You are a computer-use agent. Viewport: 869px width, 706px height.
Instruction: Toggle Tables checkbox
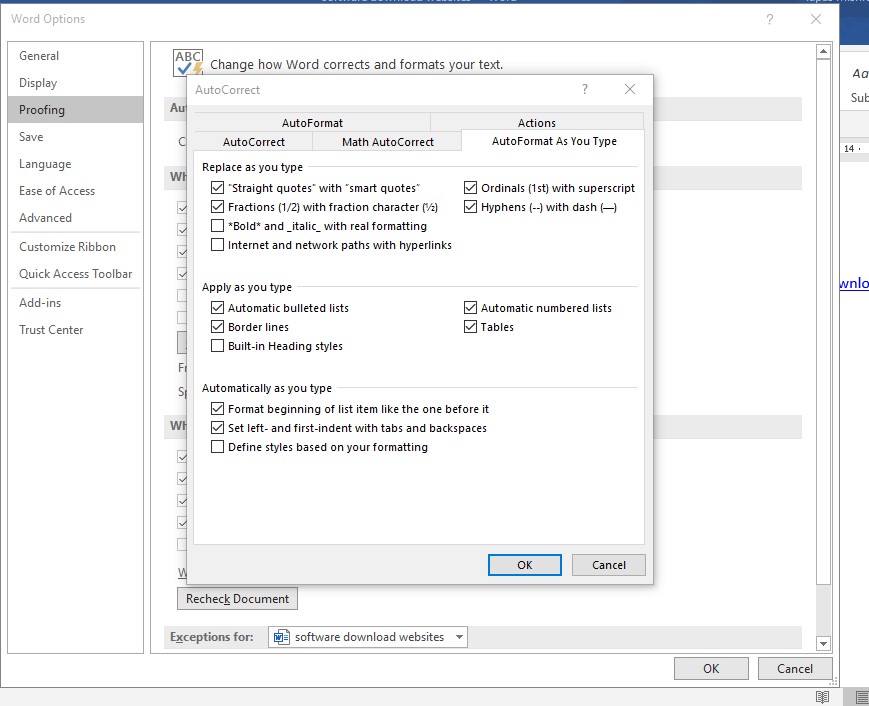pyautogui.click(x=470, y=327)
